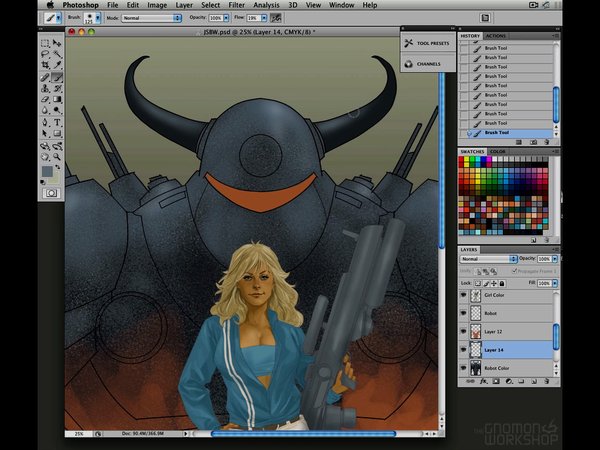Select the 3D Rotate tool
The height and width of the screenshot is (450, 600).
tap(45, 146)
